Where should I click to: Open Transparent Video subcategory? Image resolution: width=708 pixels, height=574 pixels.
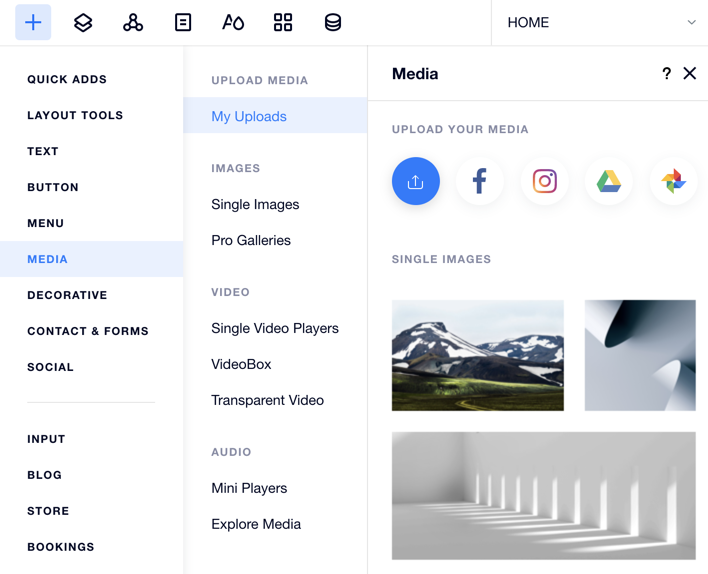[267, 400]
